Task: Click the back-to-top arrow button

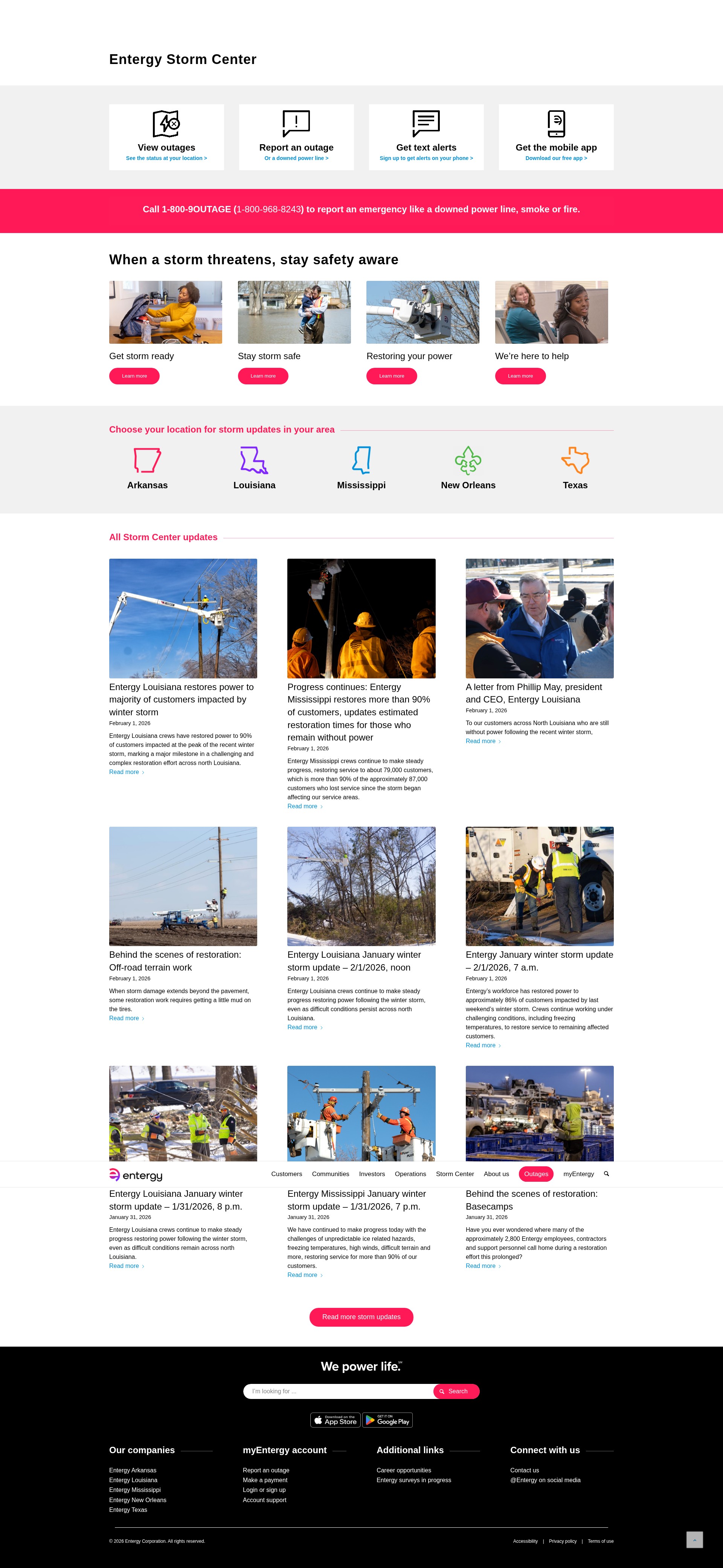Action: (694, 1539)
